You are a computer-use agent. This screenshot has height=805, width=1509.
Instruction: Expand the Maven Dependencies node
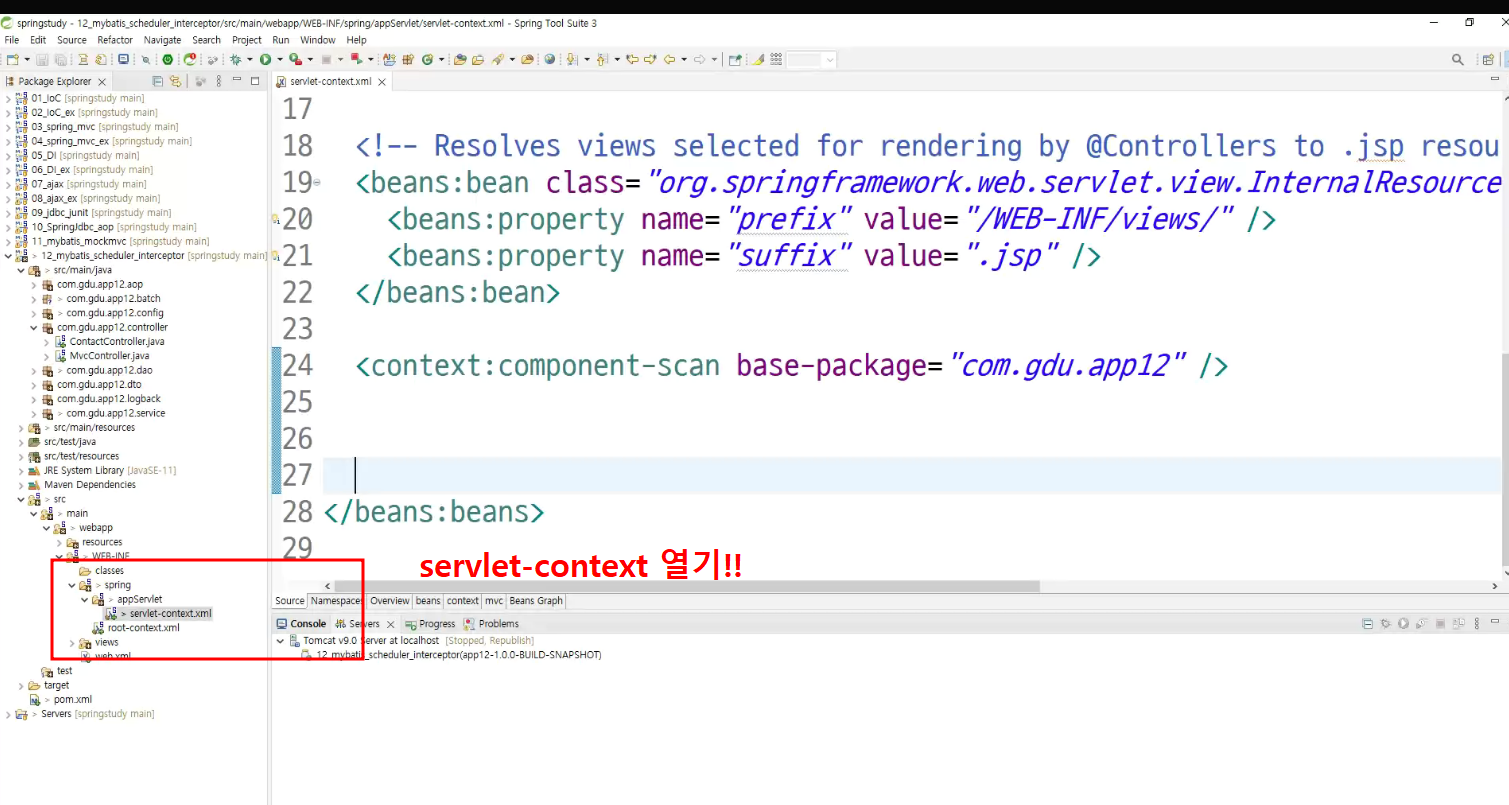(x=21, y=485)
